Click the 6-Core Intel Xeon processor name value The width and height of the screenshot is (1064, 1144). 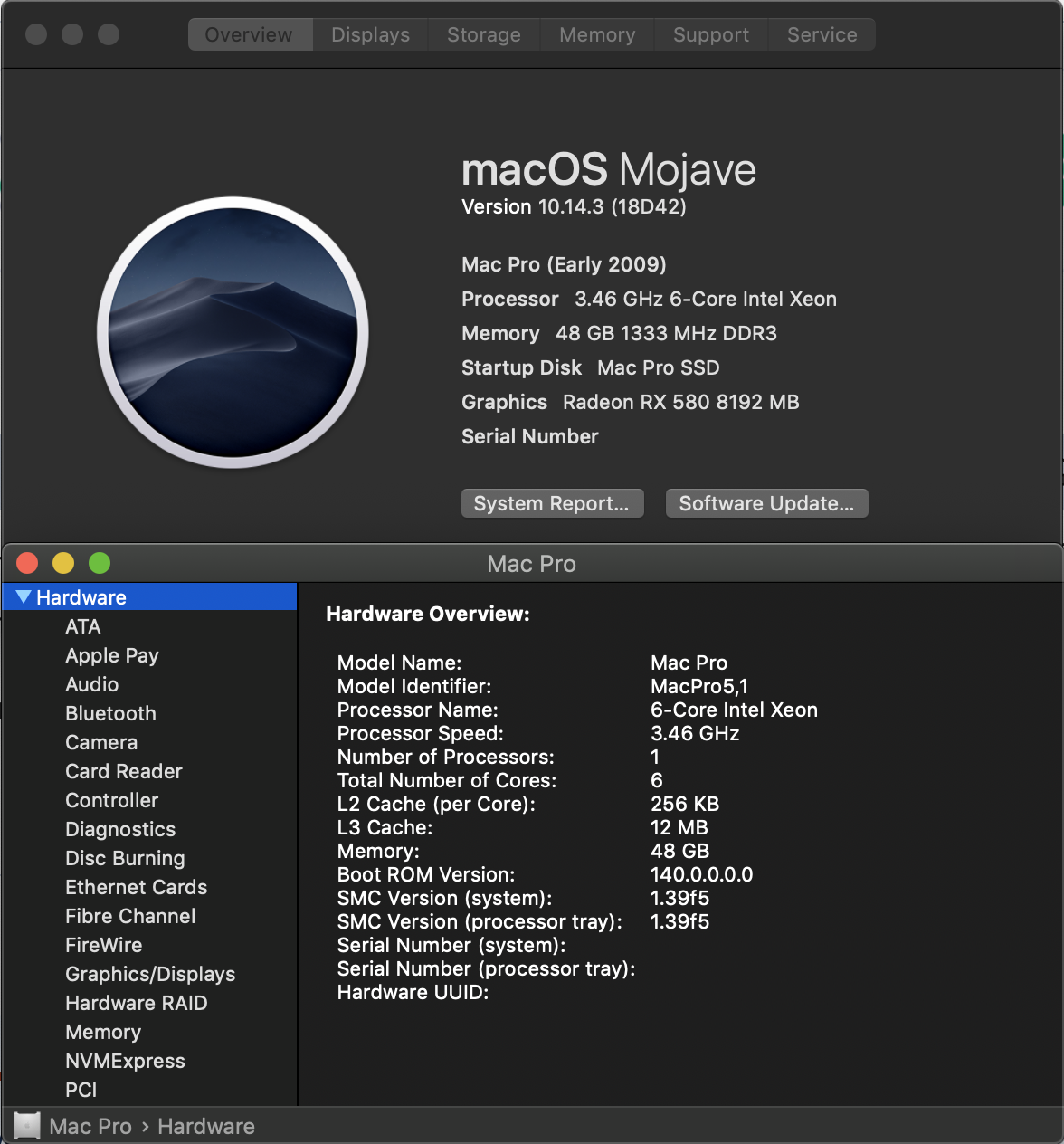(x=734, y=710)
